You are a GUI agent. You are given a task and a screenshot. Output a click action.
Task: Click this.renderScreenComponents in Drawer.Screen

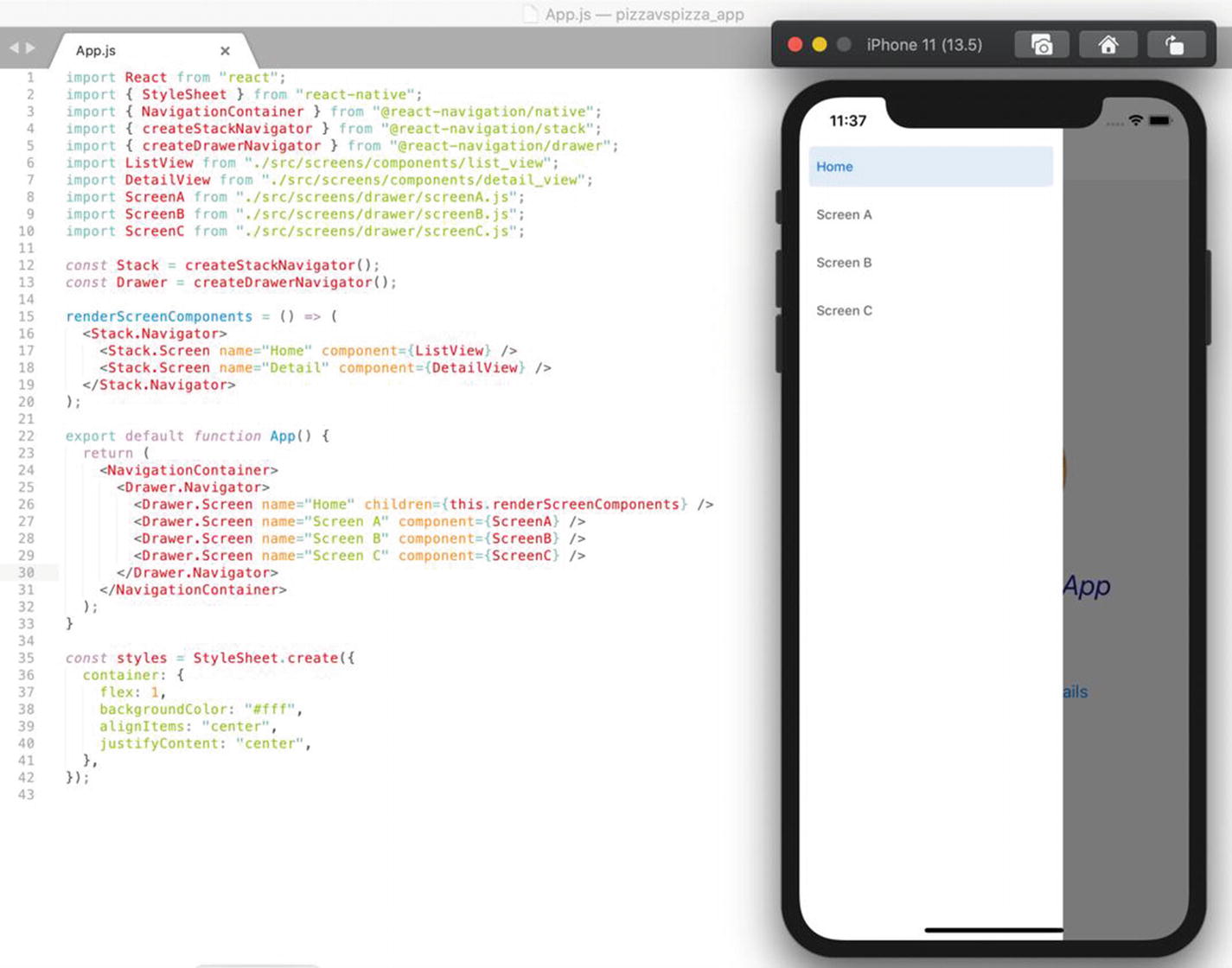[564, 504]
